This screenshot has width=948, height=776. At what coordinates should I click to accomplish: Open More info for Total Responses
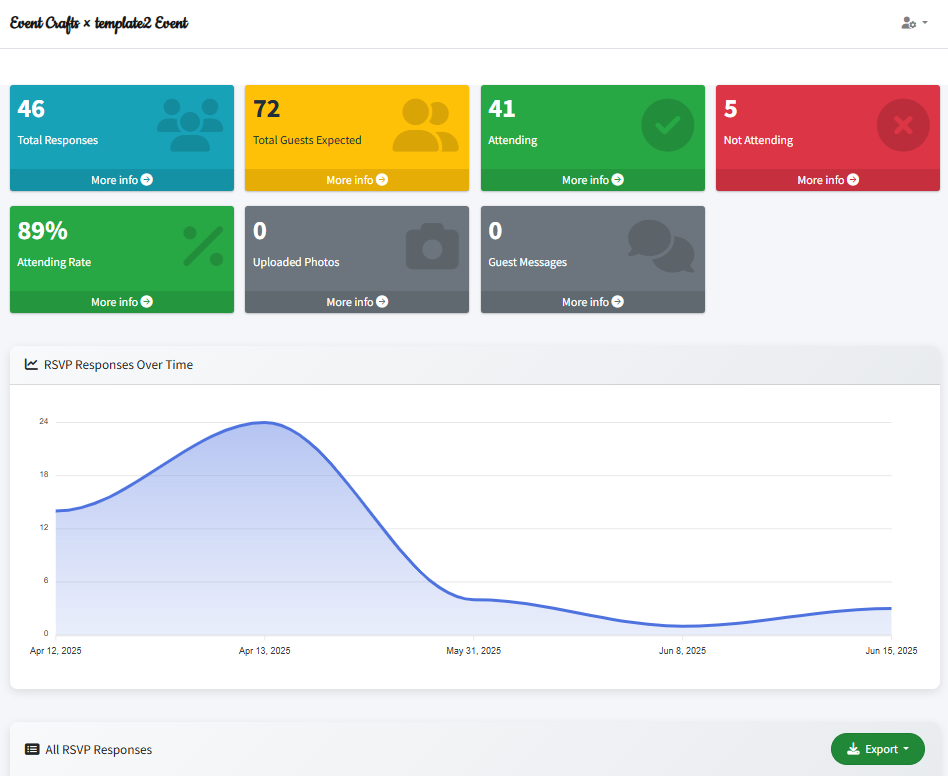click(122, 180)
